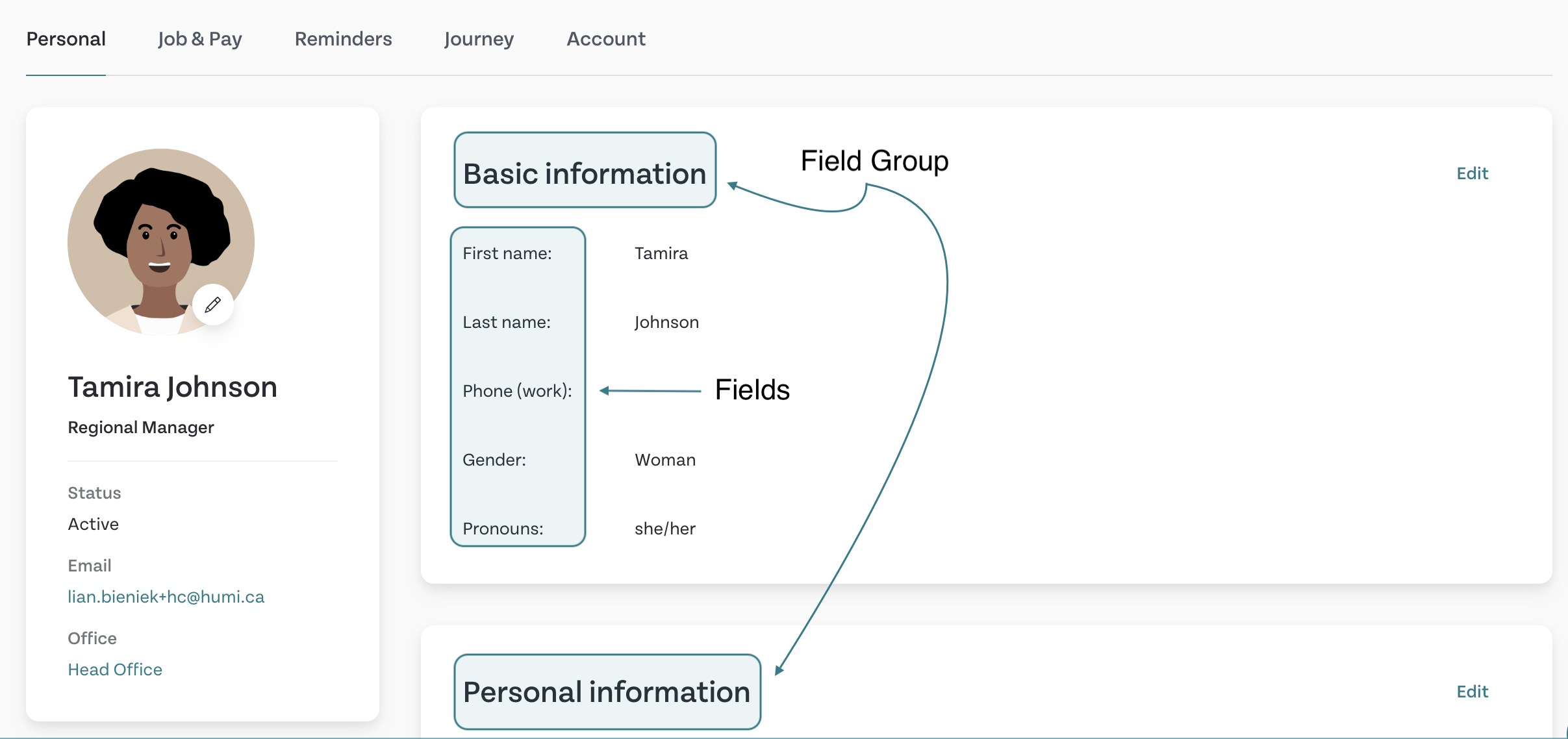Edit the Personal information section
This screenshot has height=739, width=1568.
point(1472,692)
